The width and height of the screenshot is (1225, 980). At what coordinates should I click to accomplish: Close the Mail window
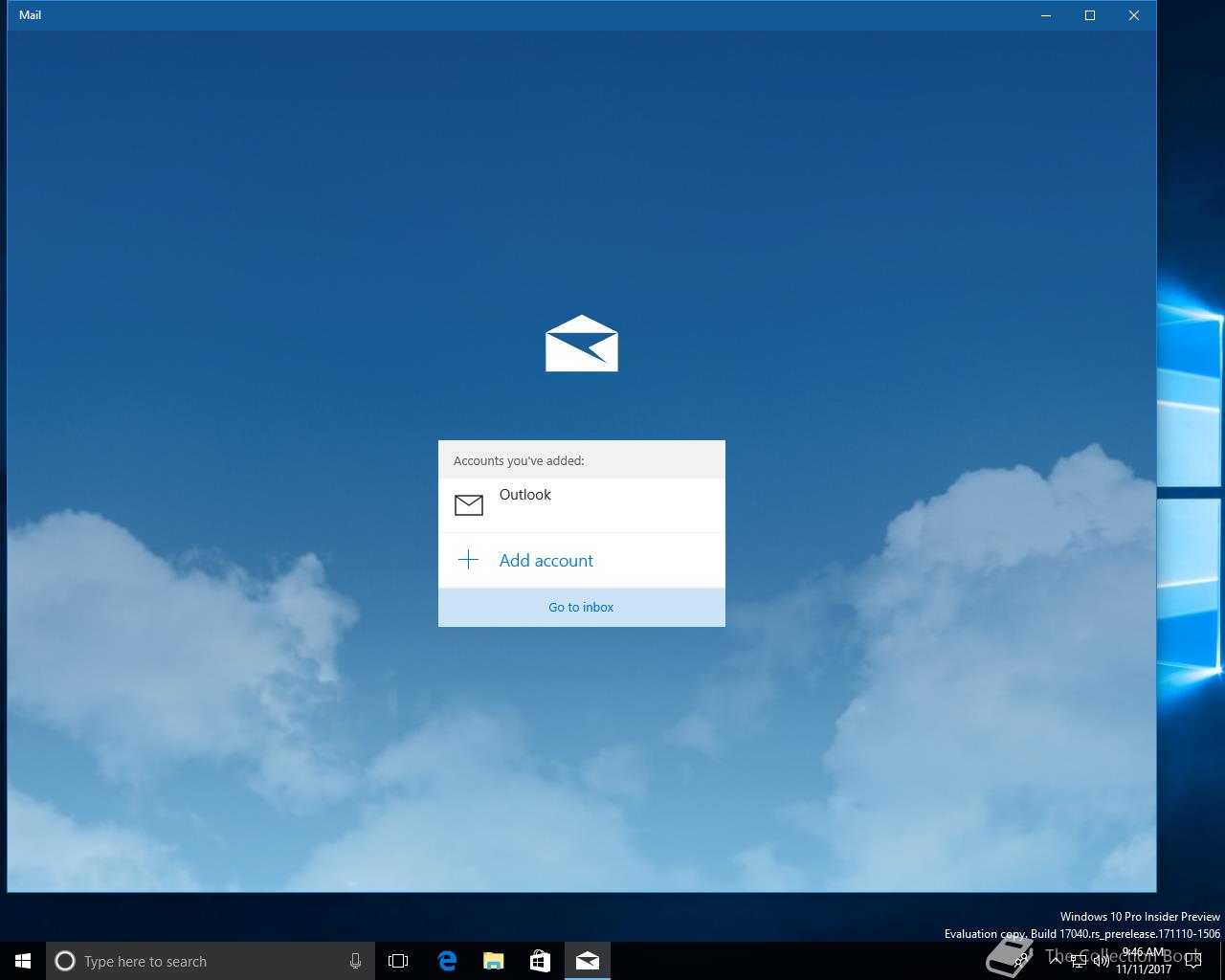[x=1134, y=15]
